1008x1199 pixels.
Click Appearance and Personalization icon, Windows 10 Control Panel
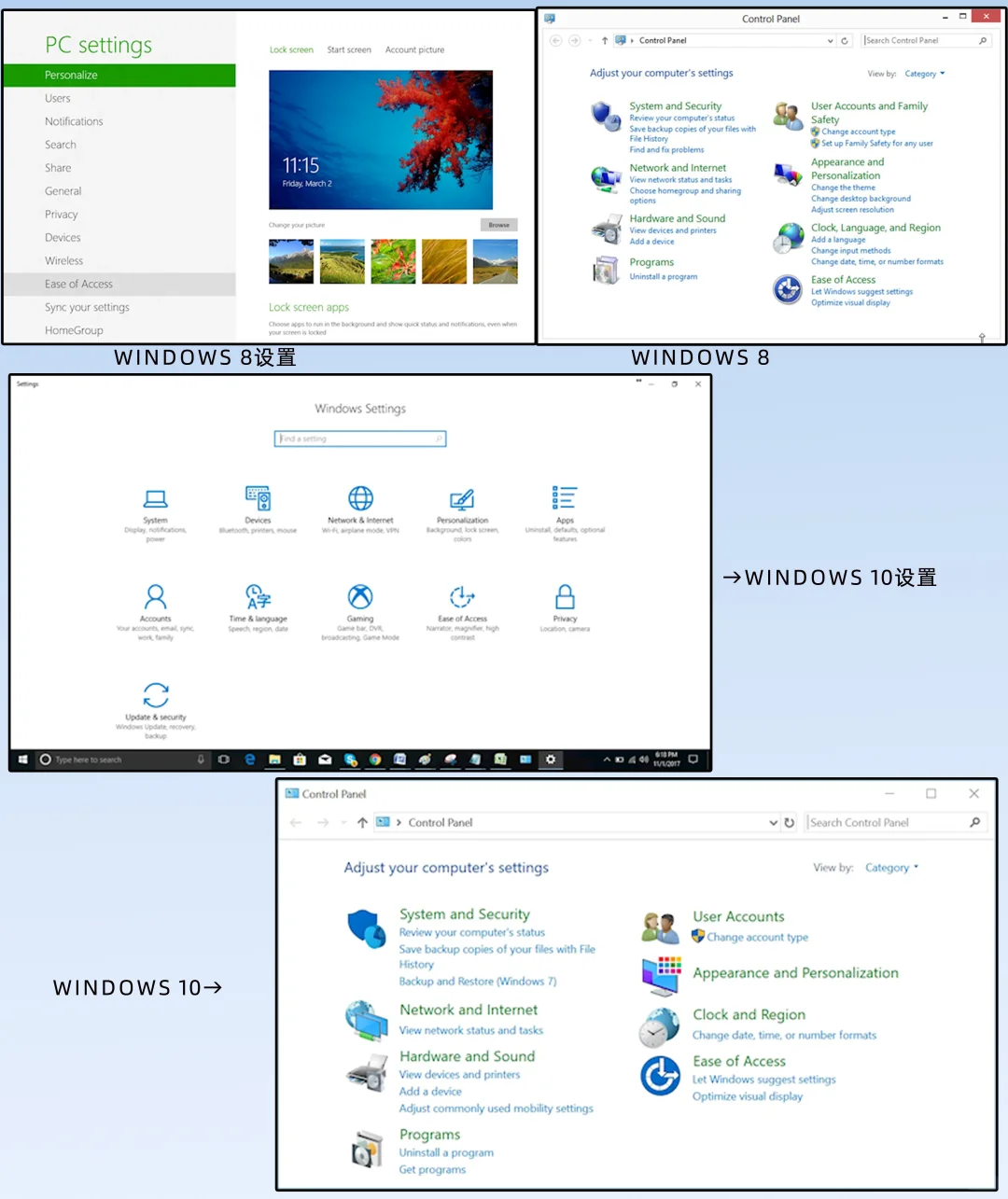[661, 976]
